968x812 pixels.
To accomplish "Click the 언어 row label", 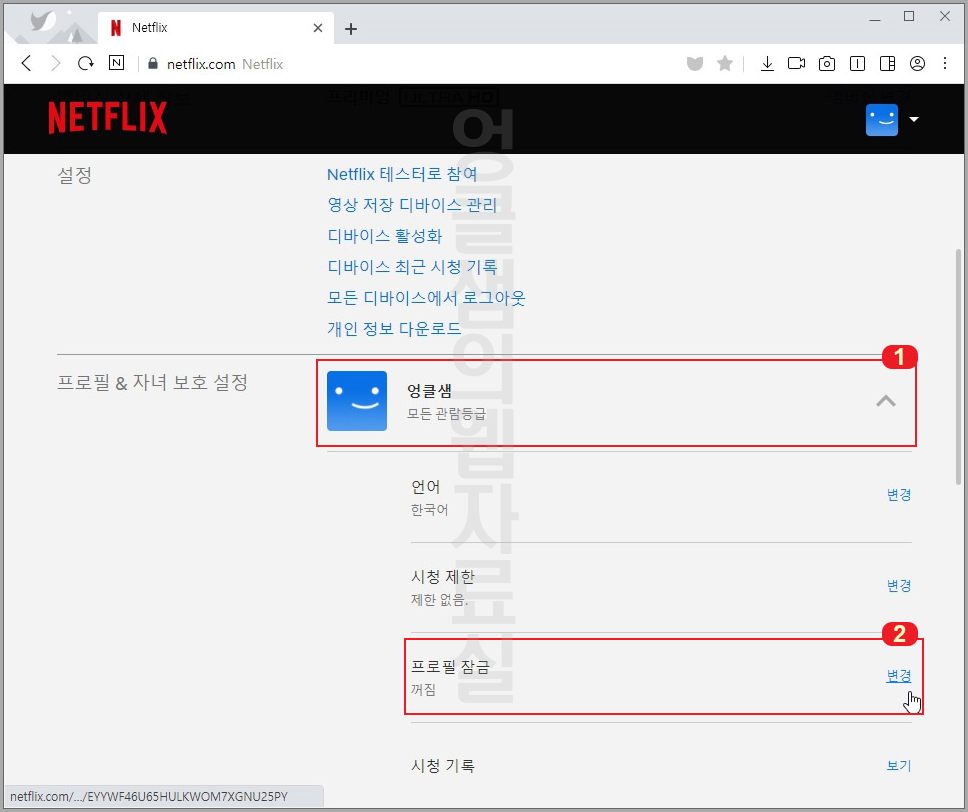I will pos(426,487).
